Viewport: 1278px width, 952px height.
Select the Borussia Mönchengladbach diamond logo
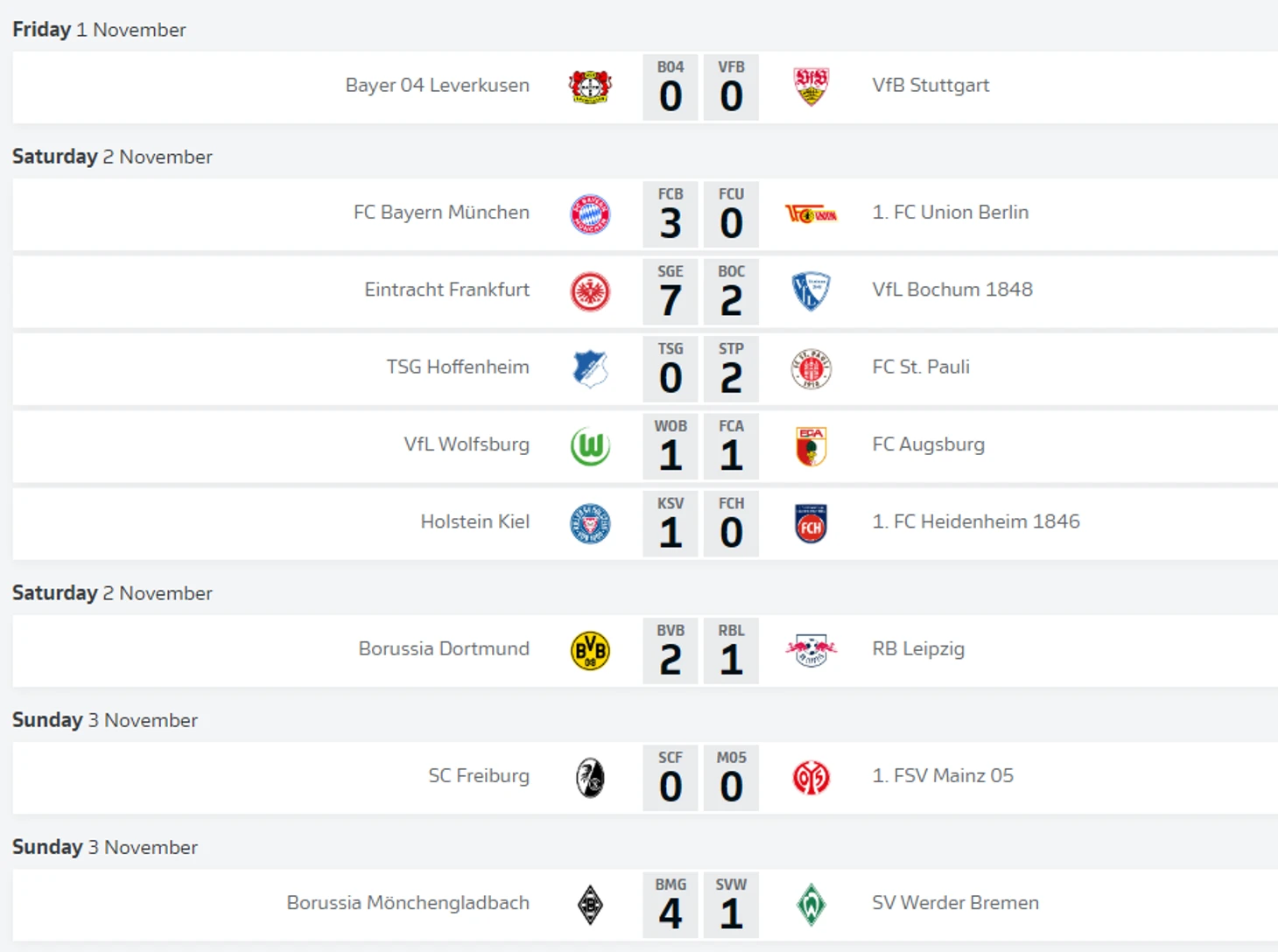(590, 905)
